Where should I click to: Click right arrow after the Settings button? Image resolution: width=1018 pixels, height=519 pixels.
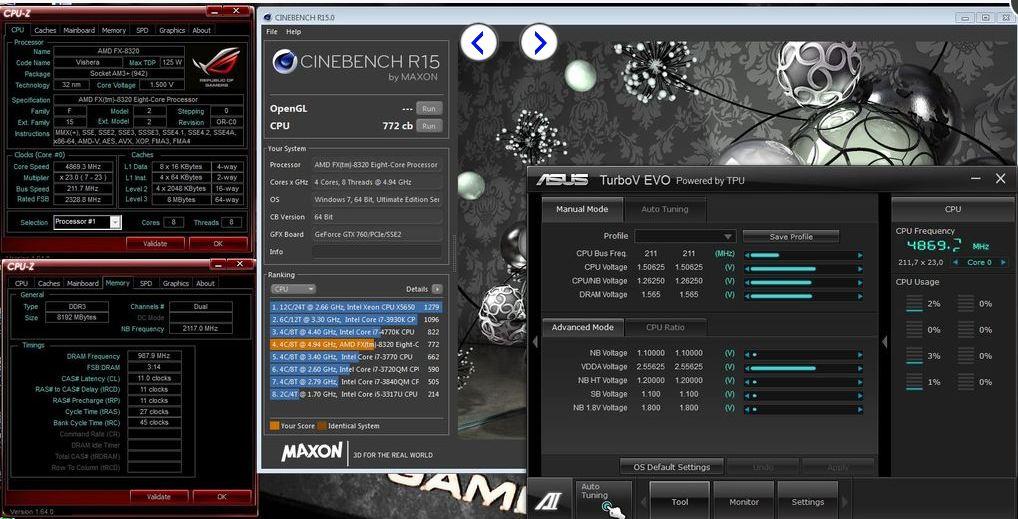pyautogui.click(x=845, y=501)
